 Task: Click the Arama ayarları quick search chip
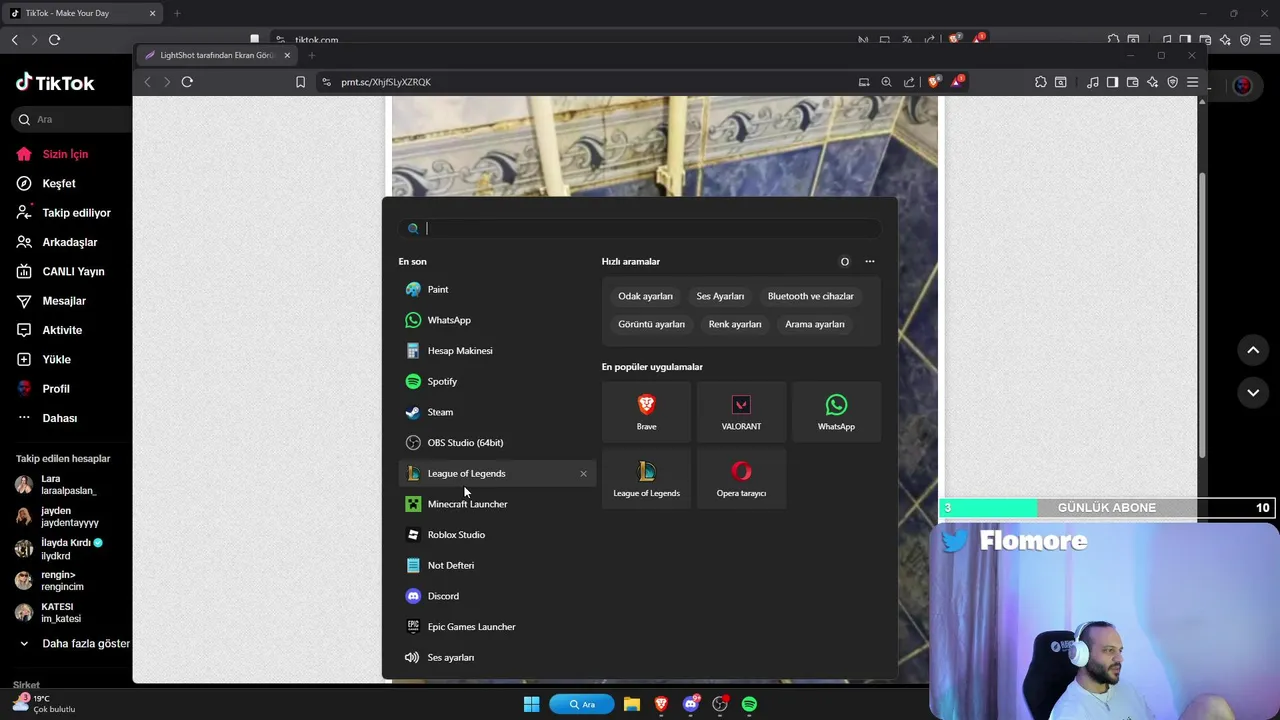815,324
